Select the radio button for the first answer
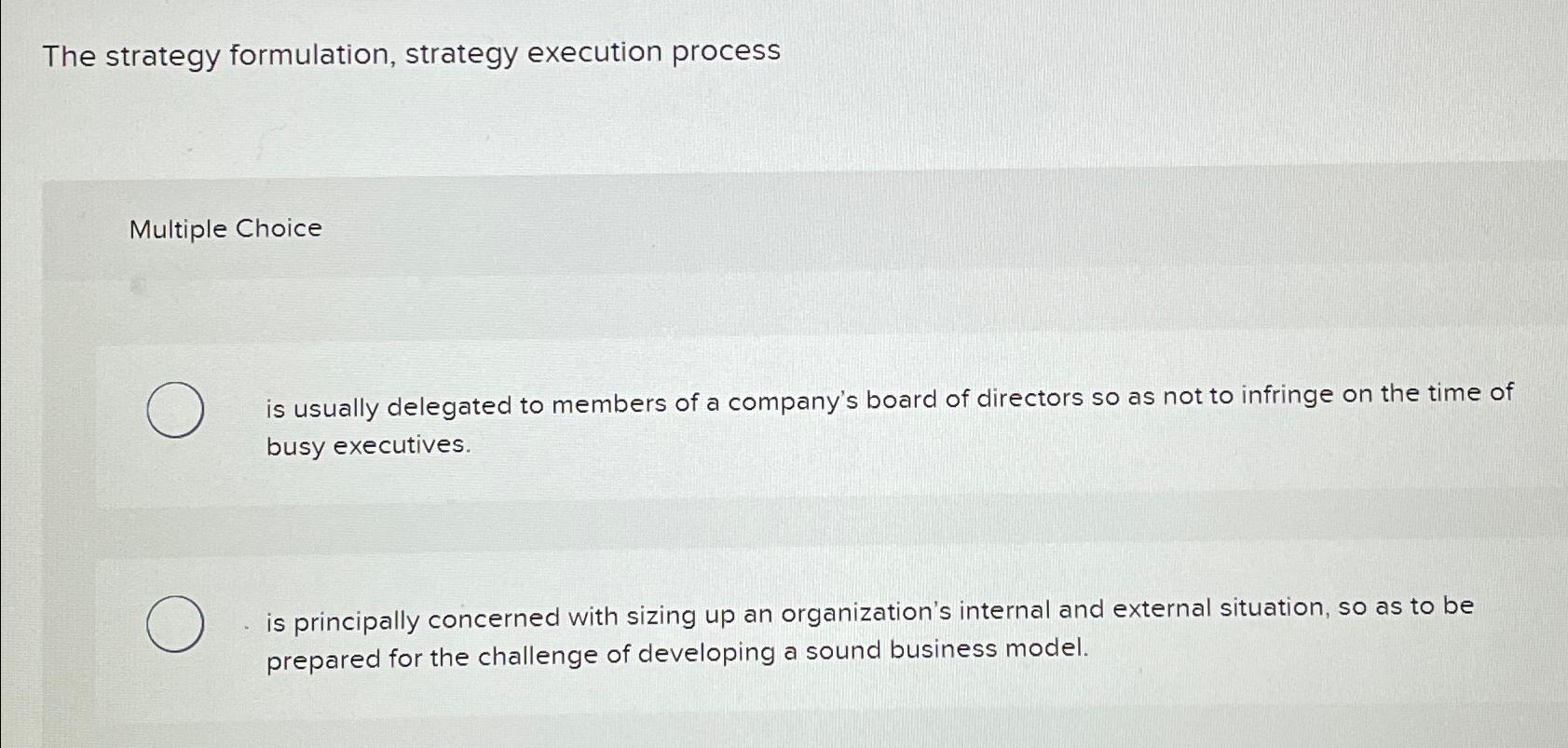Screen dimensions: 1568x748 click(x=177, y=410)
